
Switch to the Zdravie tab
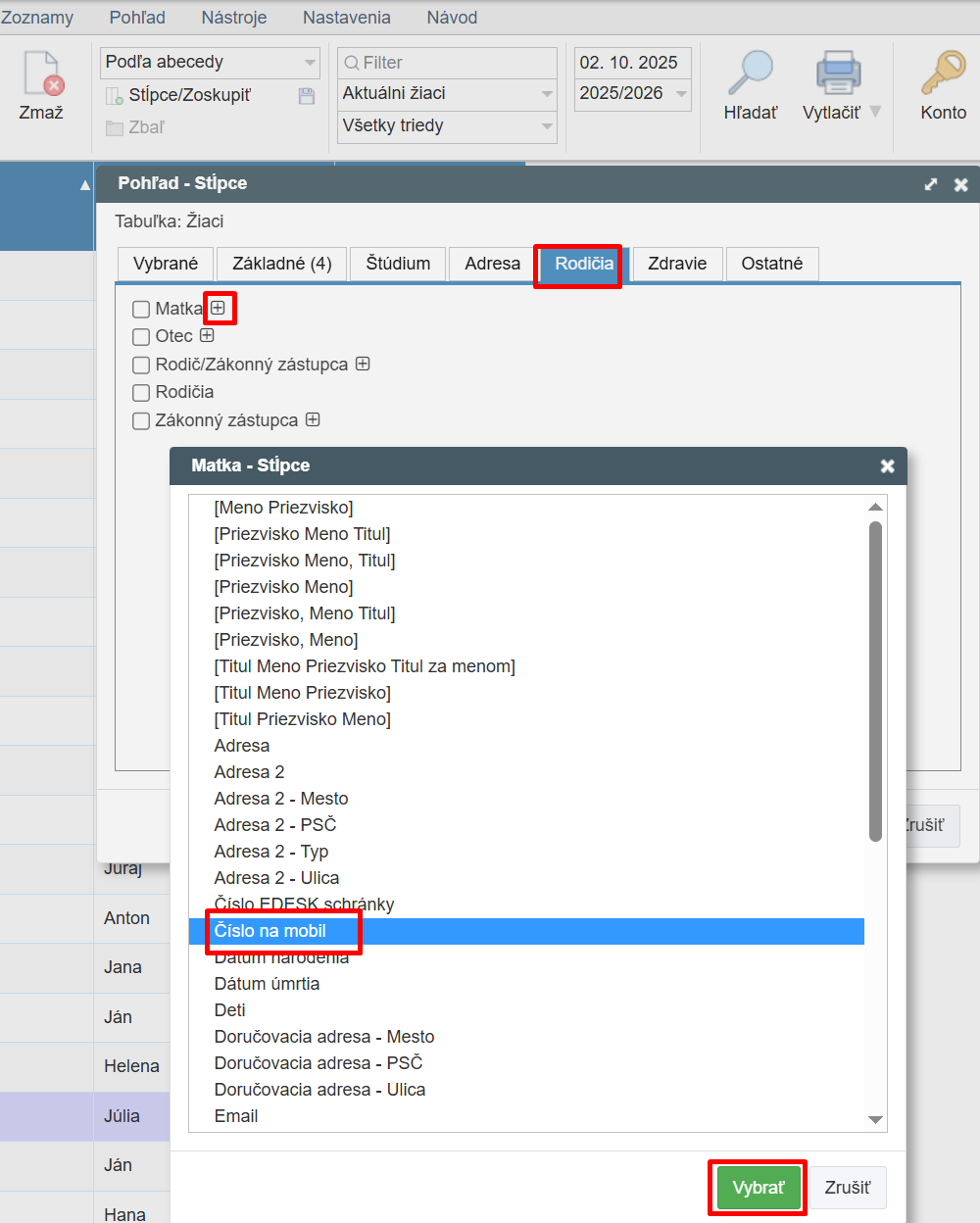tap(677, 264)
